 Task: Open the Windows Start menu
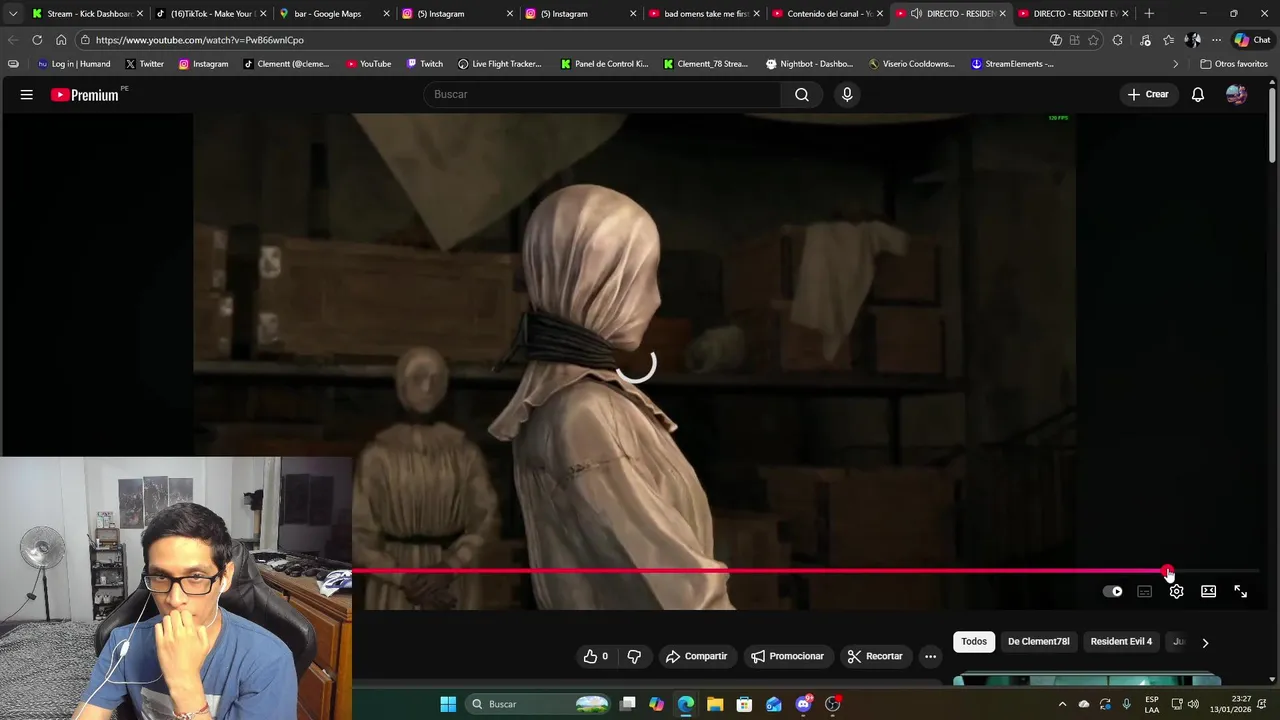click(x=448, y=704)
